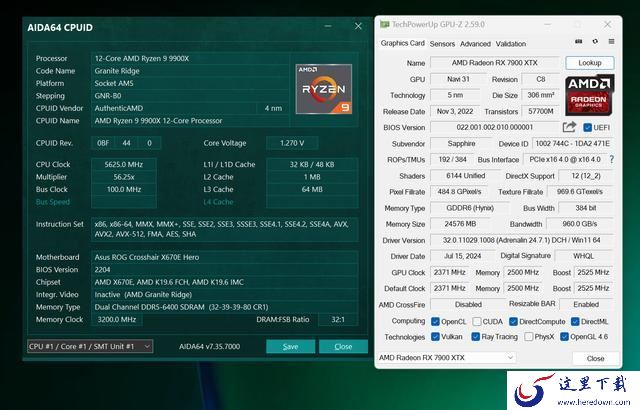Toggle the DirectCompute checkbox
640x410 pixels.
pos(513,321)
